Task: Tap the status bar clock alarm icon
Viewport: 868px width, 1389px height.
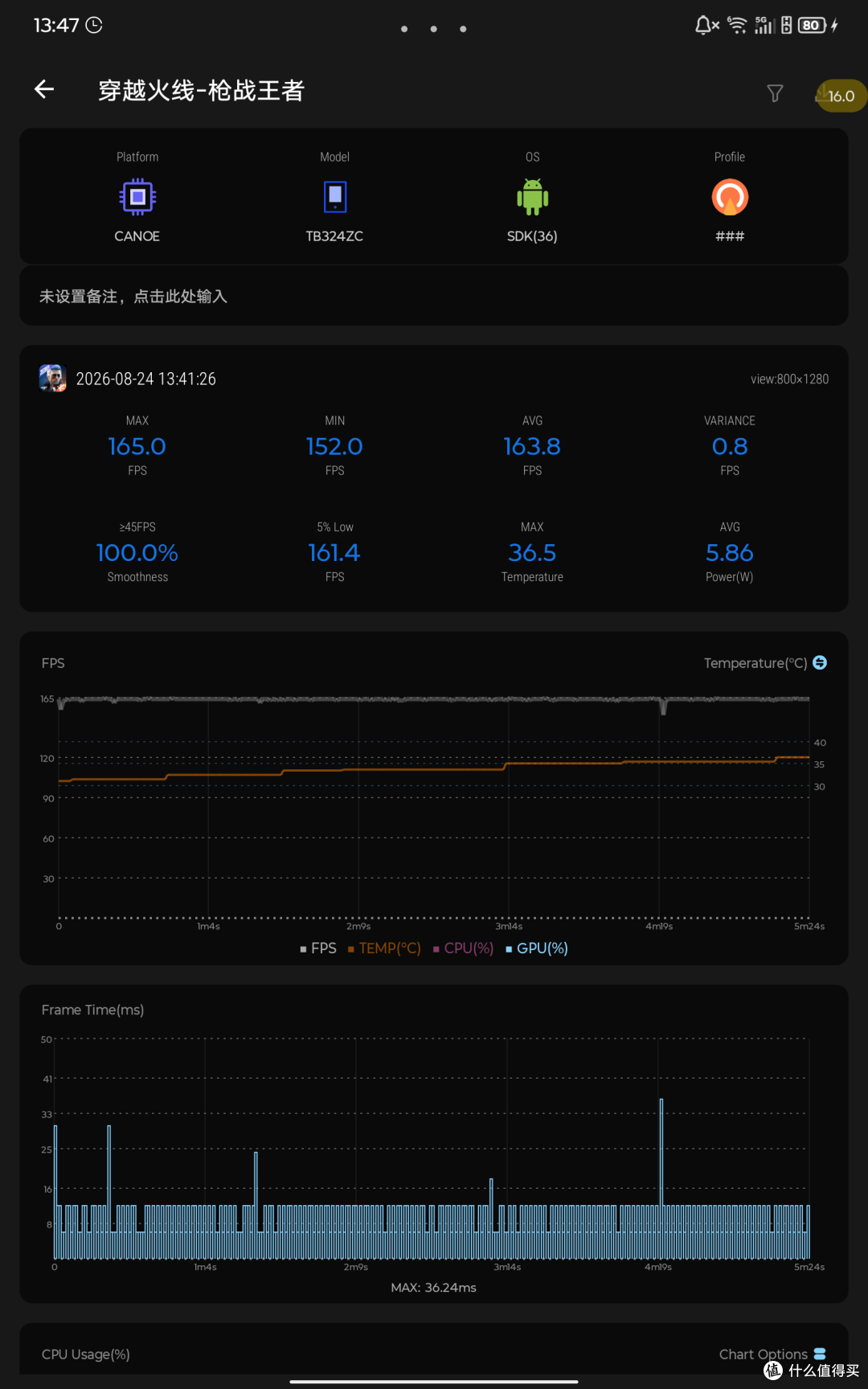Action: click(94, 25)
